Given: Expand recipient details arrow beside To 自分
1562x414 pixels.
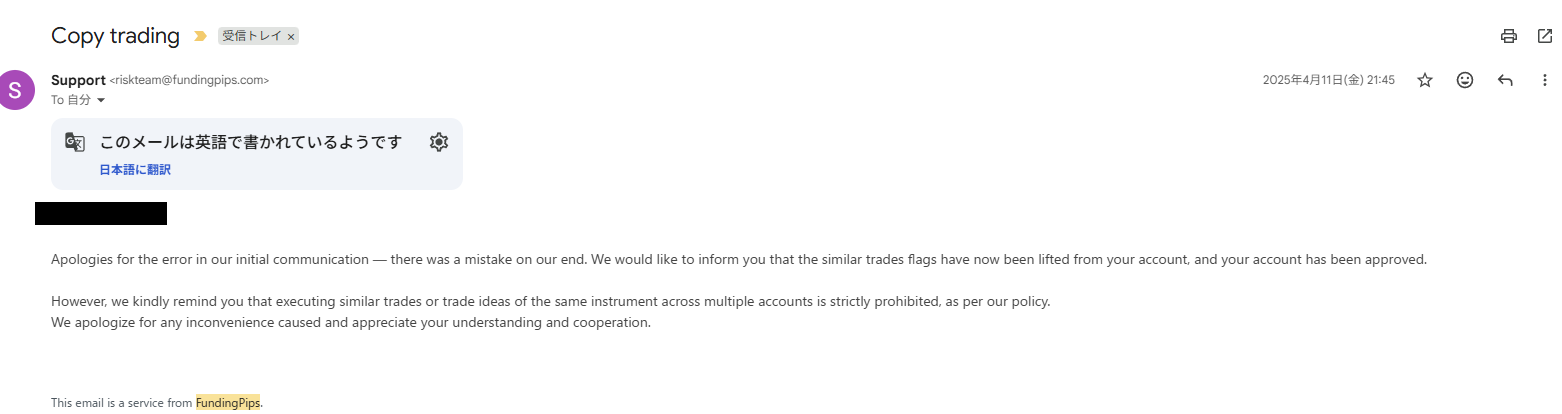Looking at the screenshot, I should [x=101, y=100].
